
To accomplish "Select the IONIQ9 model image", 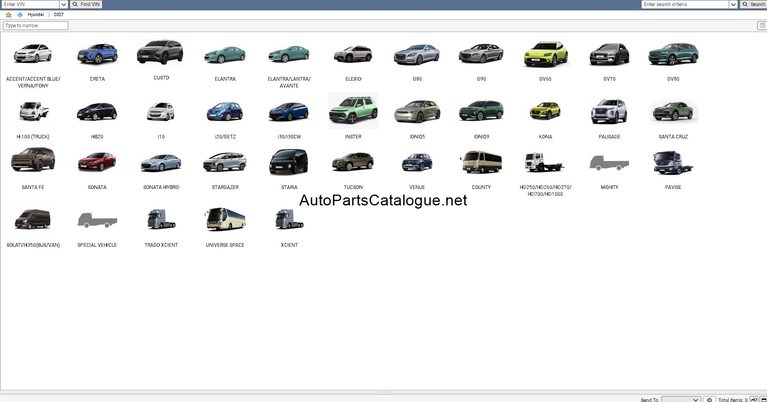I will [x=481, y=111].
